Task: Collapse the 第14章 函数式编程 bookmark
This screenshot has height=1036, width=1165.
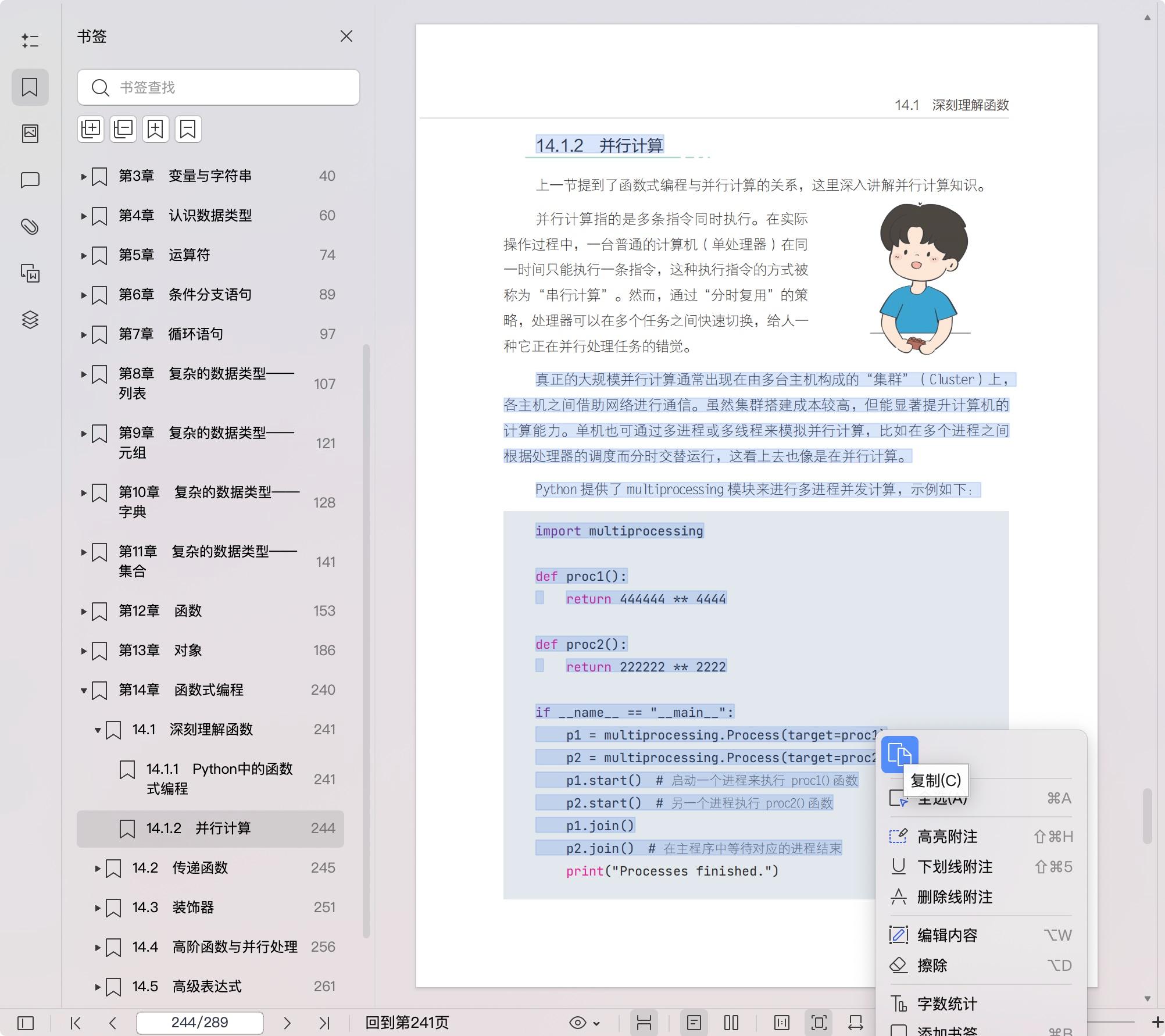Action: coord(83,690)
